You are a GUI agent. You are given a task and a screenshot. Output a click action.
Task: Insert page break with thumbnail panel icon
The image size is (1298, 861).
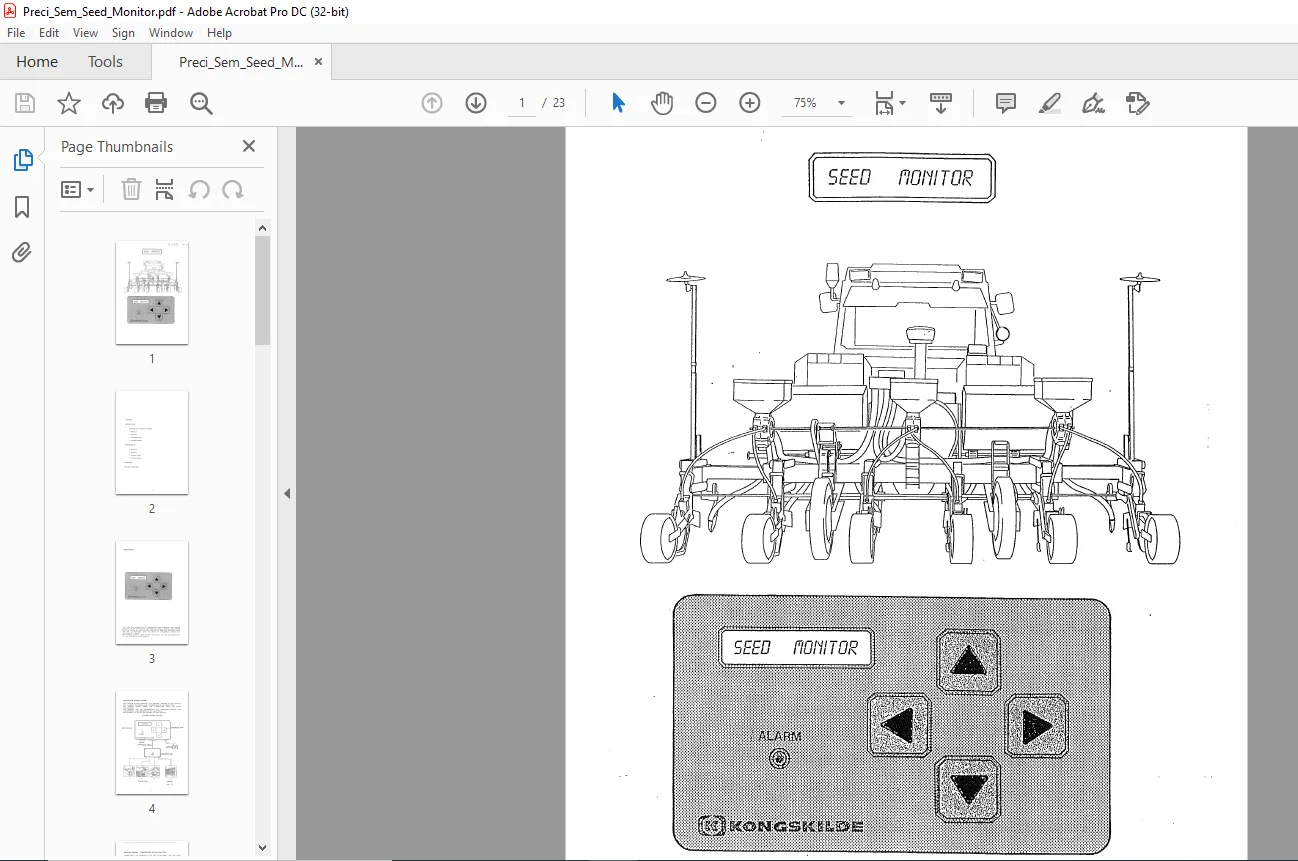pos(165,189)
